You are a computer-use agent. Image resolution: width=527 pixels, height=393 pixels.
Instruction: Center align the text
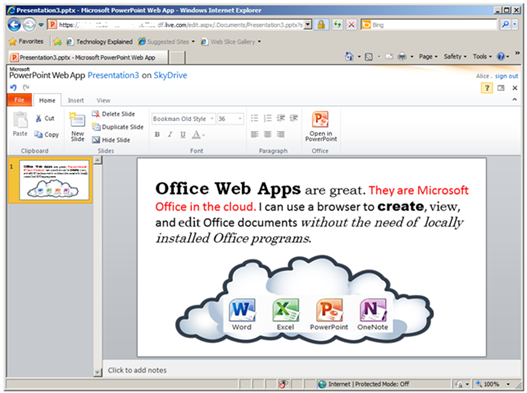point(268,134)
